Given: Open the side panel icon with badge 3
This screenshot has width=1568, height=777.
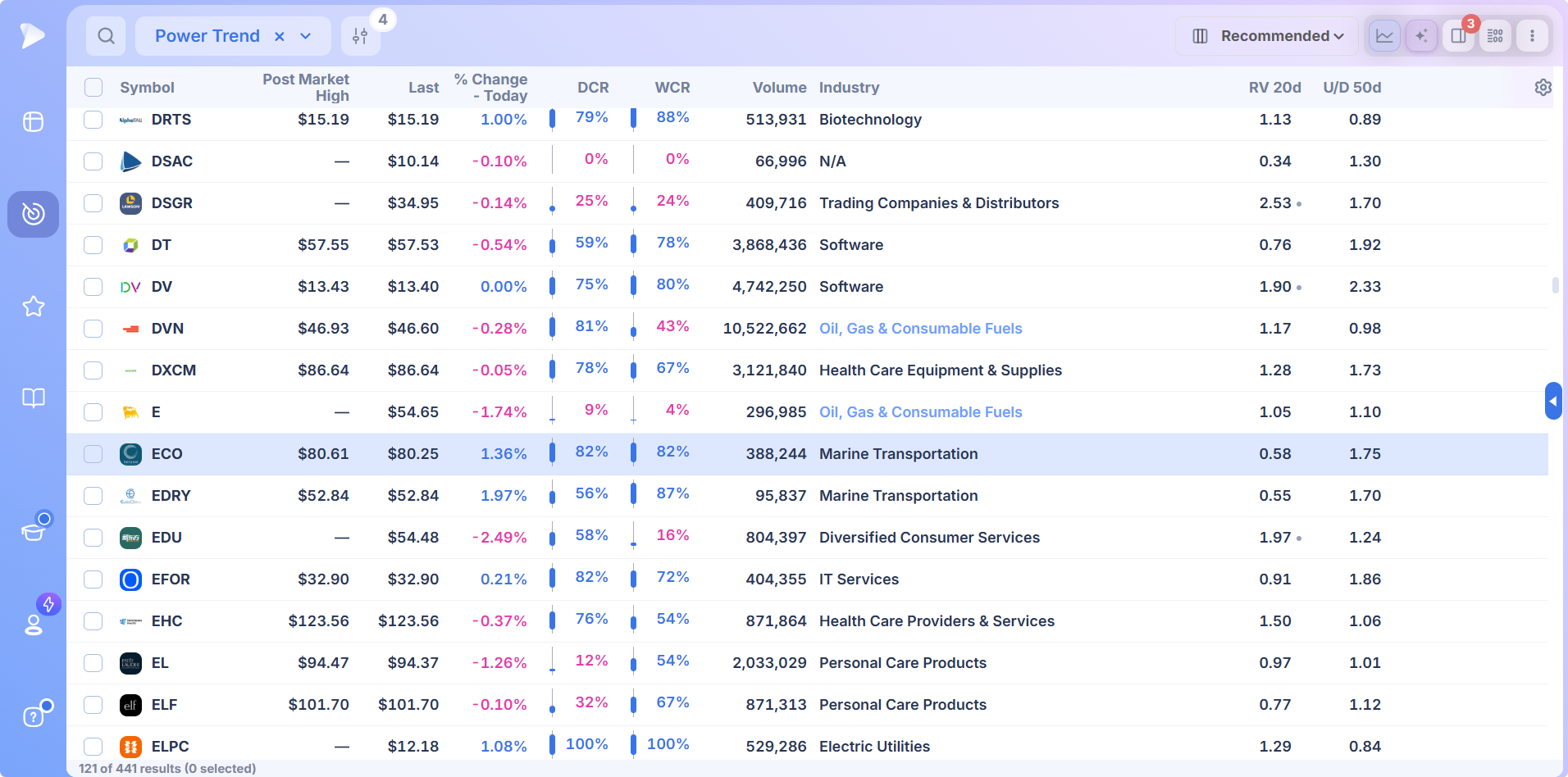Looking at the screenshot, I should point(1458,36).
